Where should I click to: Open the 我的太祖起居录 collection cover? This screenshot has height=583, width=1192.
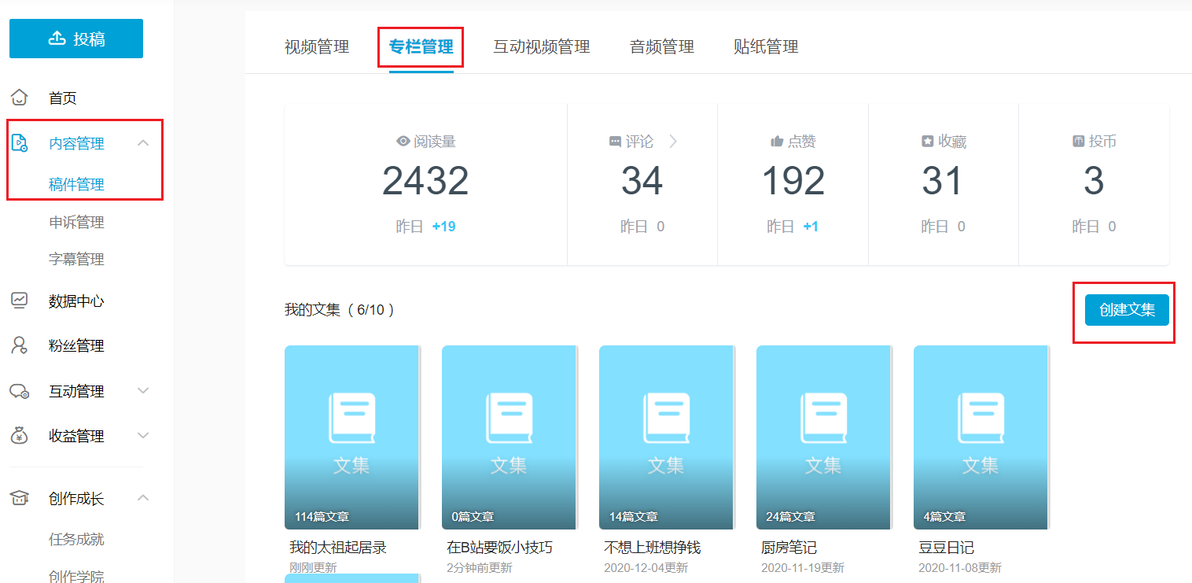[353, 438]
